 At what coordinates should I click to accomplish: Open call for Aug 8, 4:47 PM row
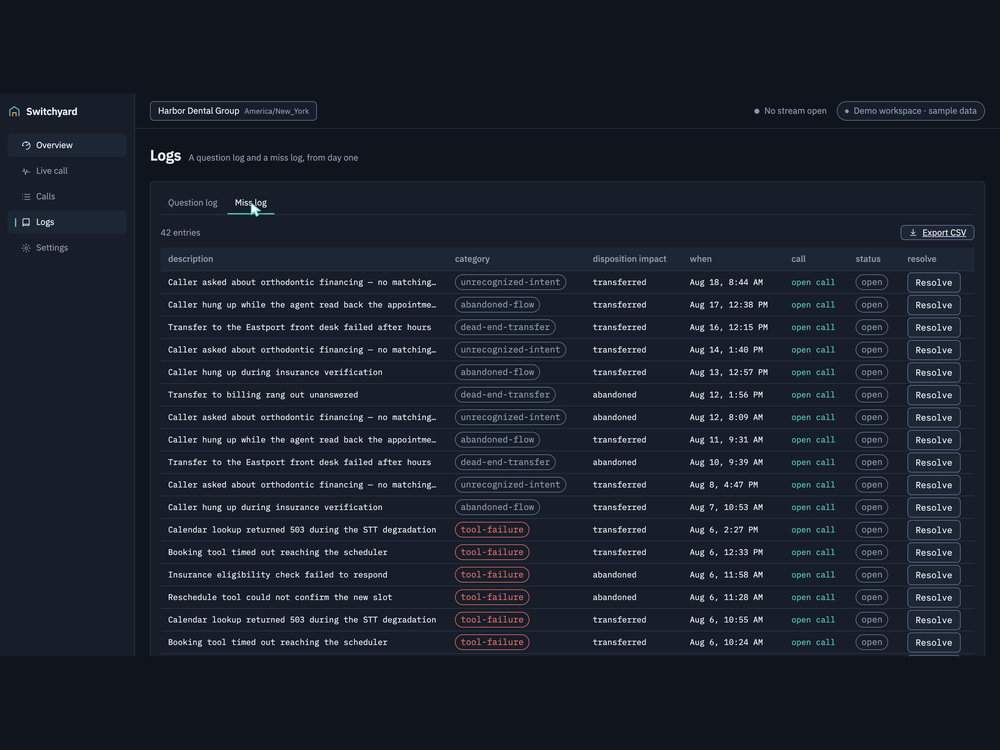[813, 485]
